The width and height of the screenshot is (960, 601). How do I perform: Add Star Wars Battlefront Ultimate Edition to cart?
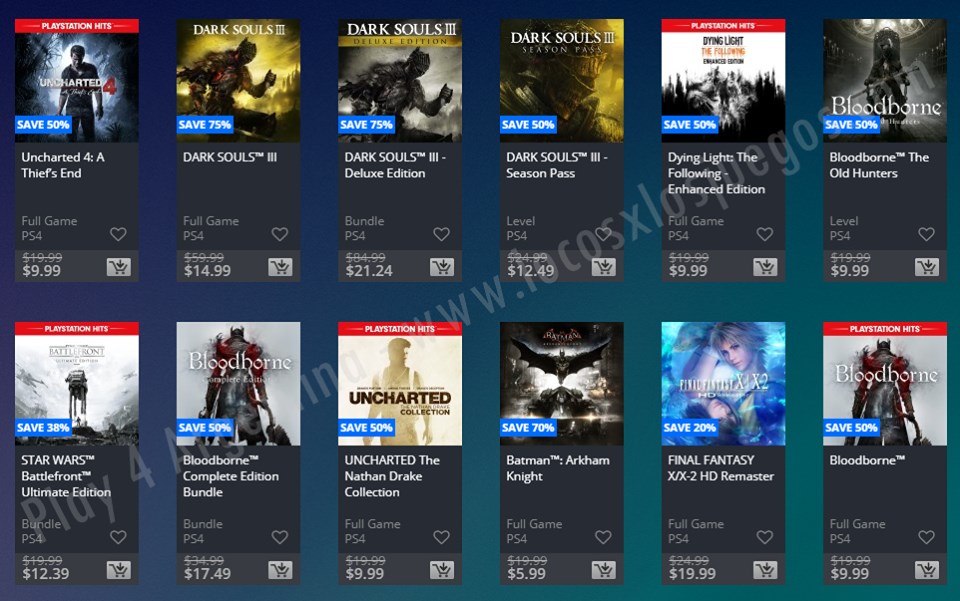click(119, 570)
